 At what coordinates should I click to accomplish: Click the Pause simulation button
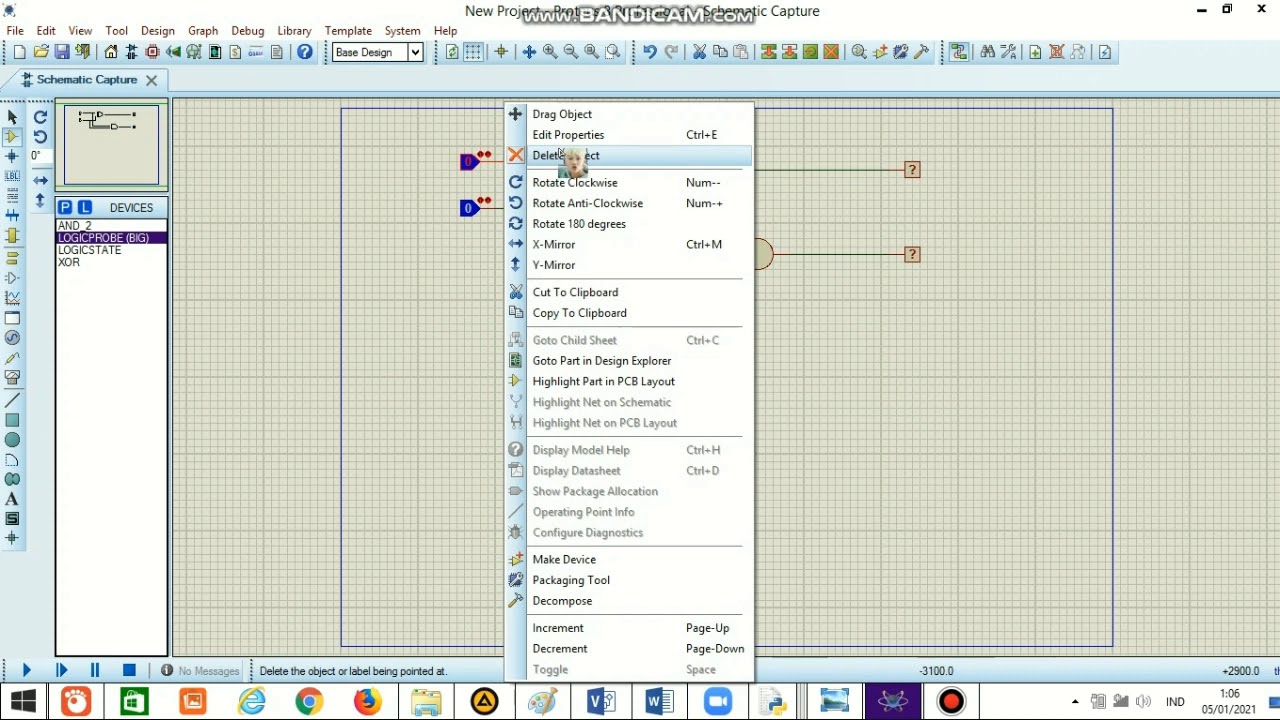pos(95,670)
